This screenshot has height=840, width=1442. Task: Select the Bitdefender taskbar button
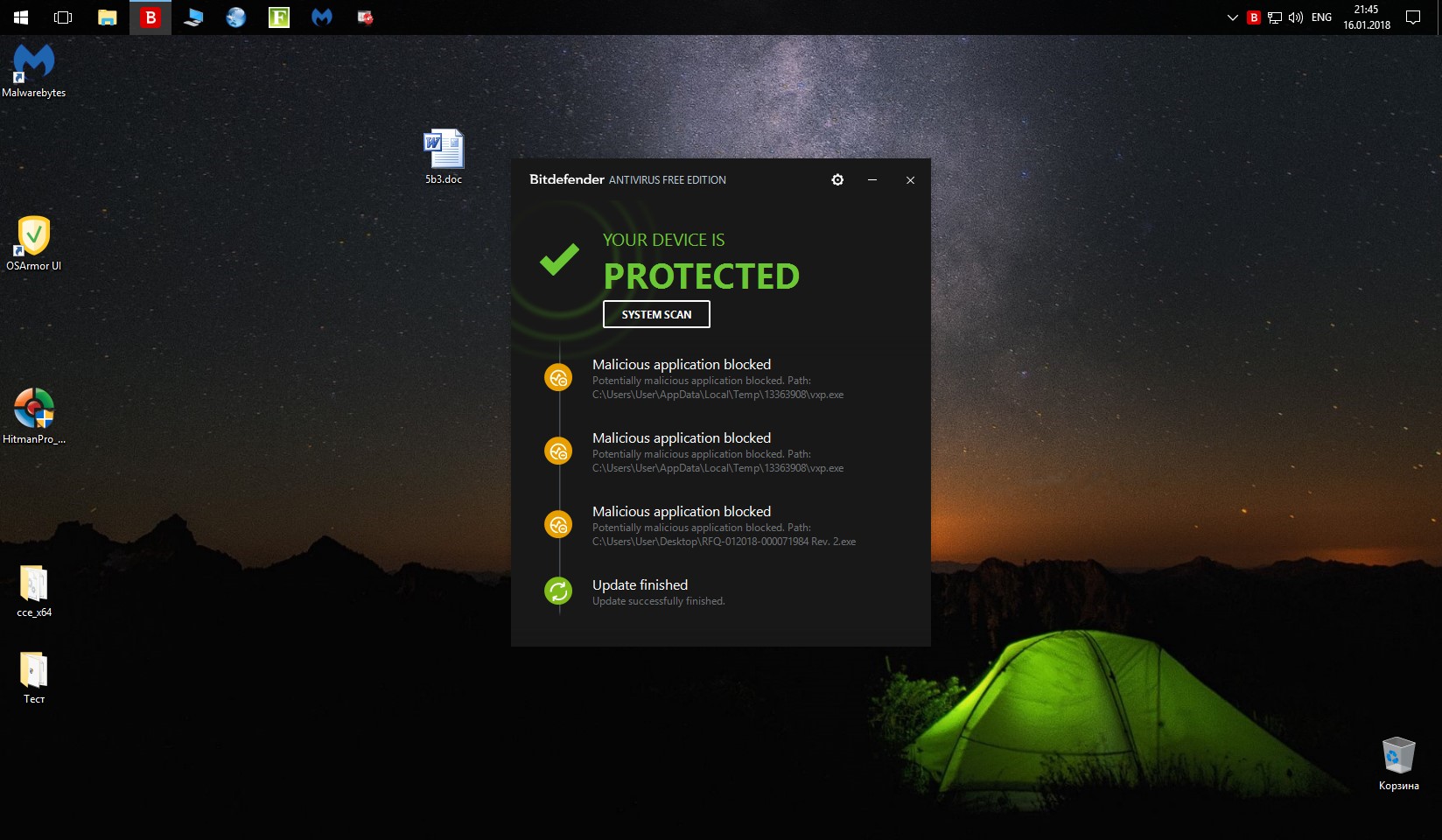150,17
